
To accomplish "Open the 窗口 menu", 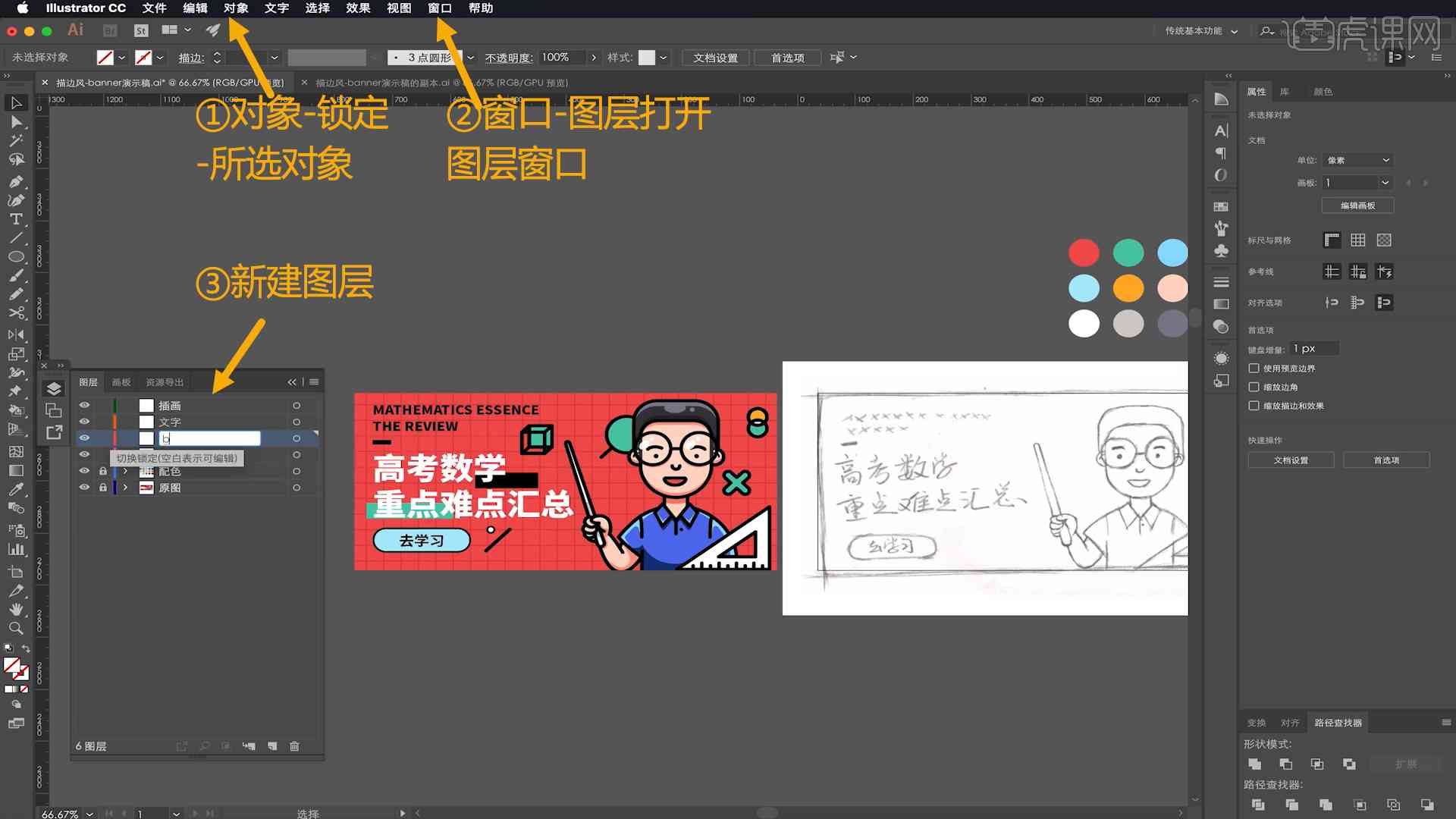I will point(439,8).
